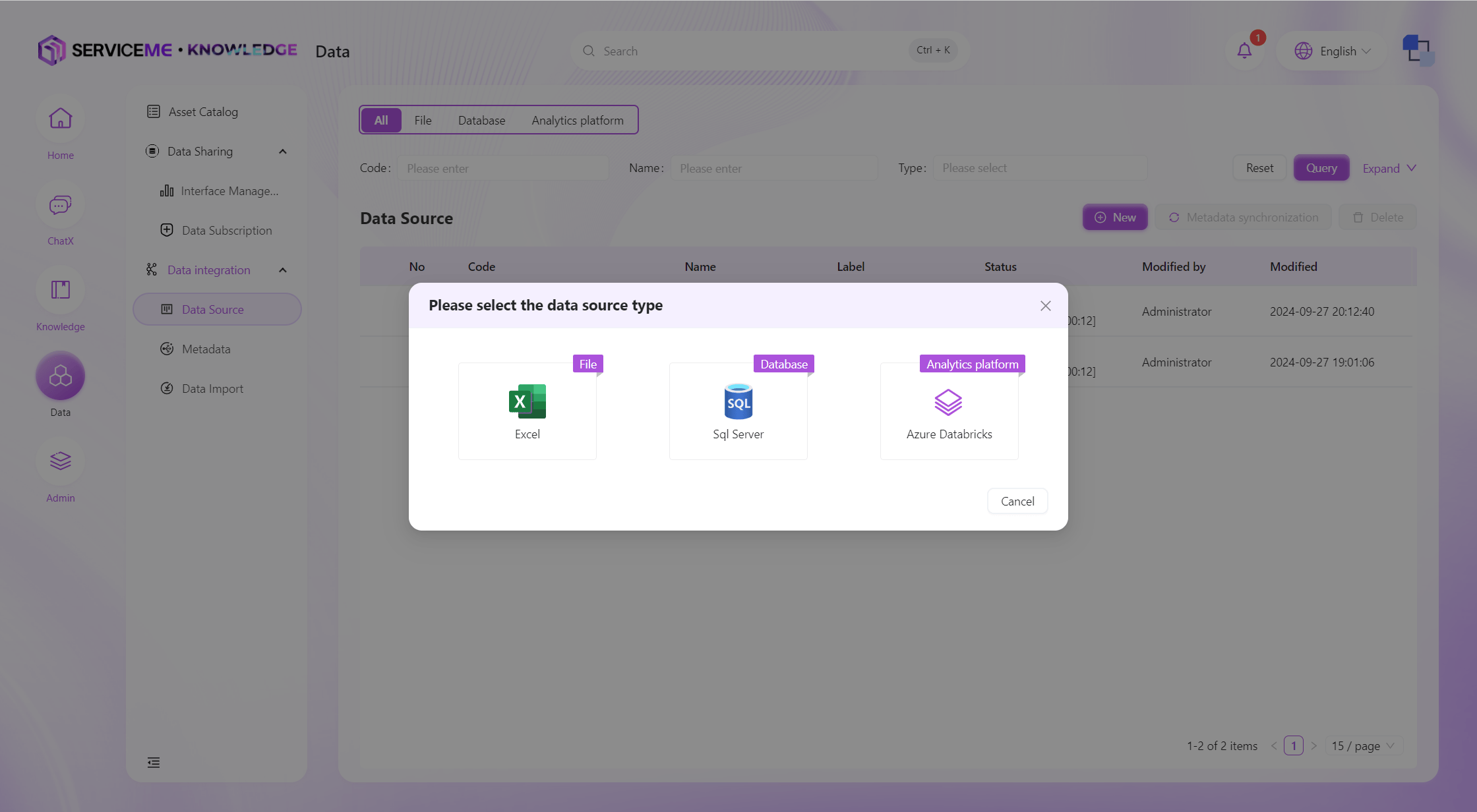Select the Excel data source card
This screenshot has height=812, width=1477.
(527, 411)
